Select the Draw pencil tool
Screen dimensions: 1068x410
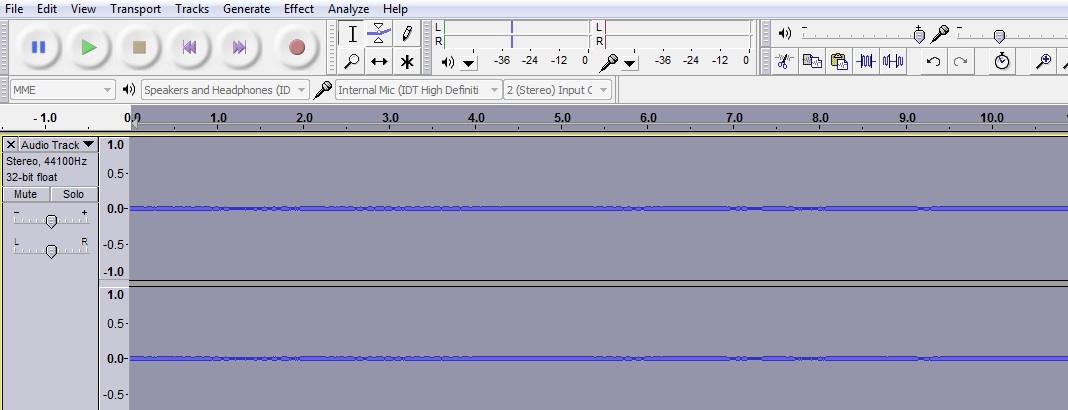point(407,33)
